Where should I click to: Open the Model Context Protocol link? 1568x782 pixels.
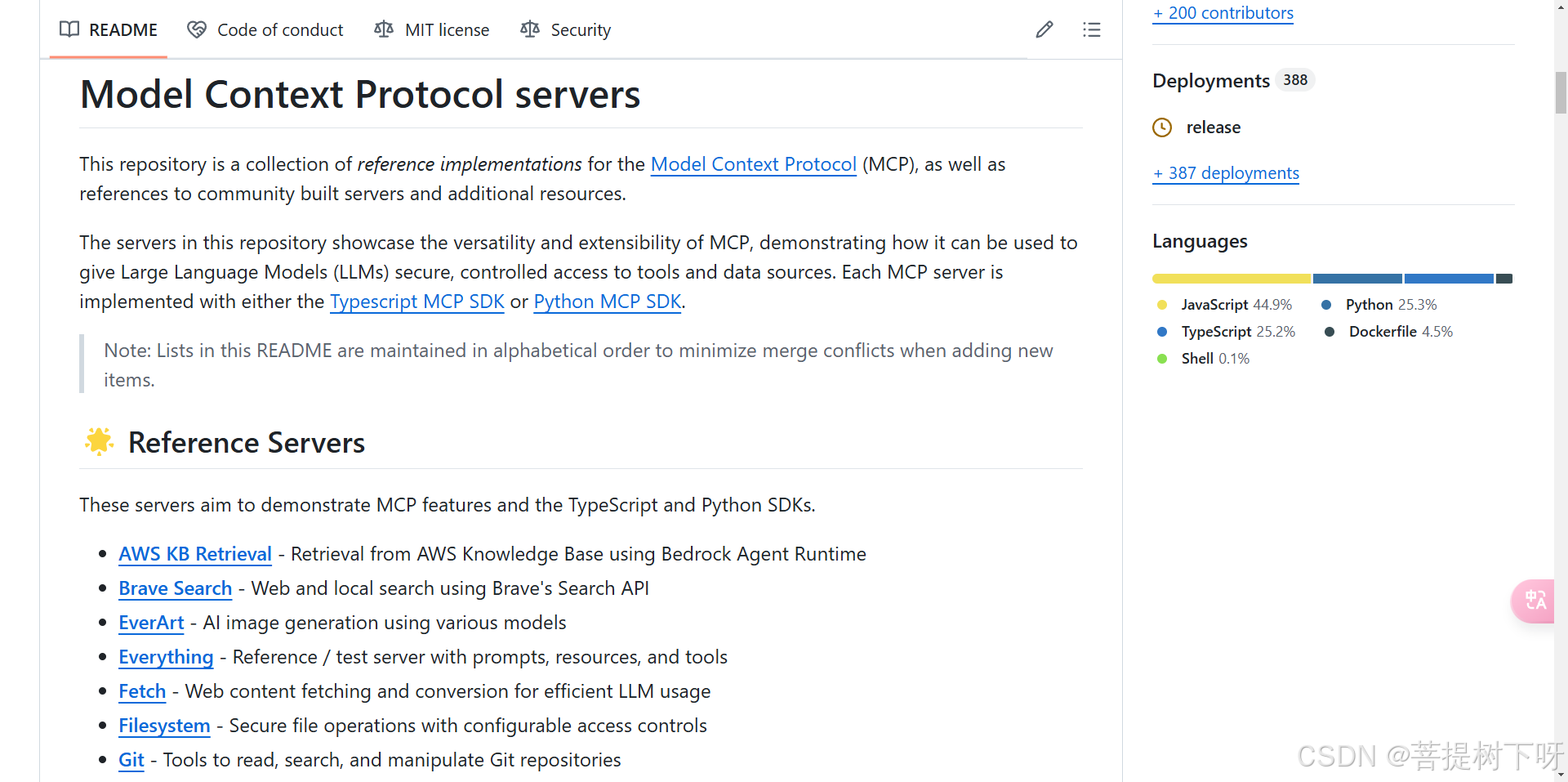coord(753,164)
